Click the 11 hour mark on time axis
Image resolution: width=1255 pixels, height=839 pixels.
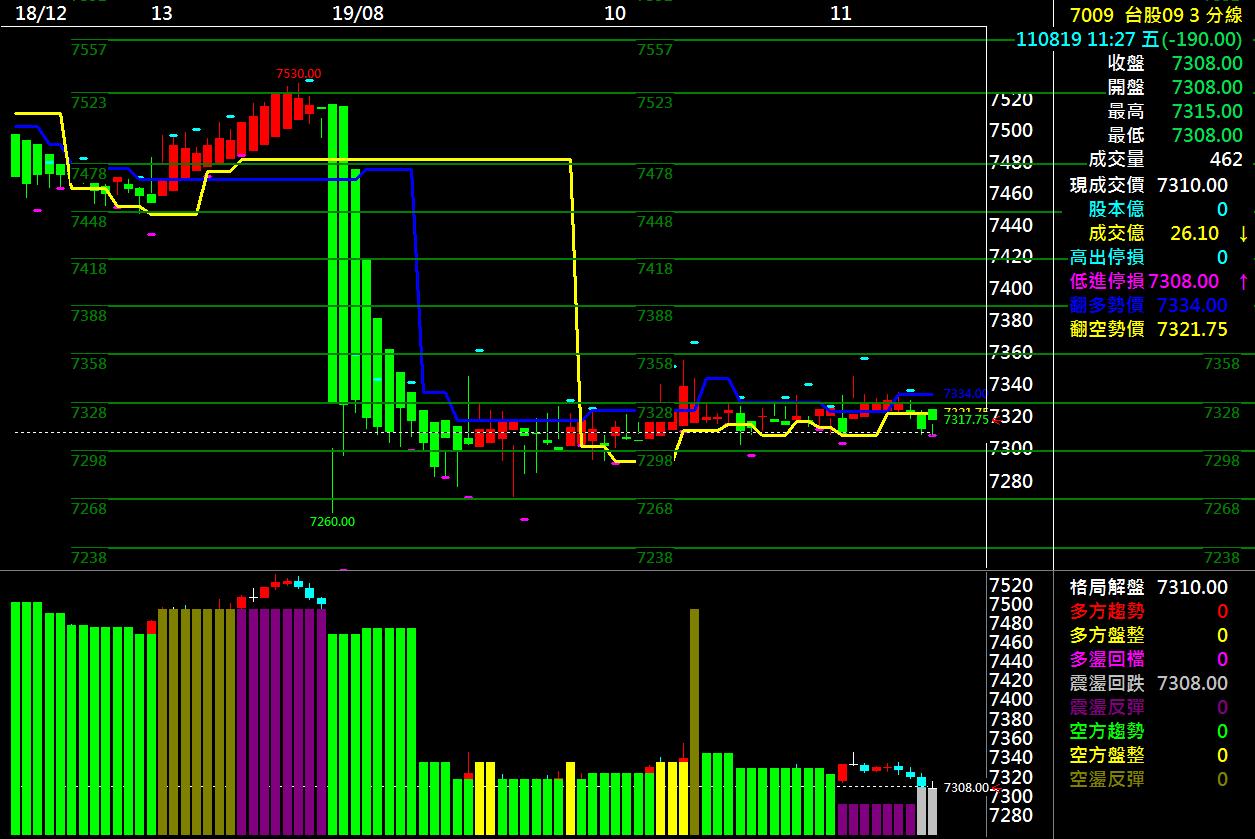click(841, 13)
